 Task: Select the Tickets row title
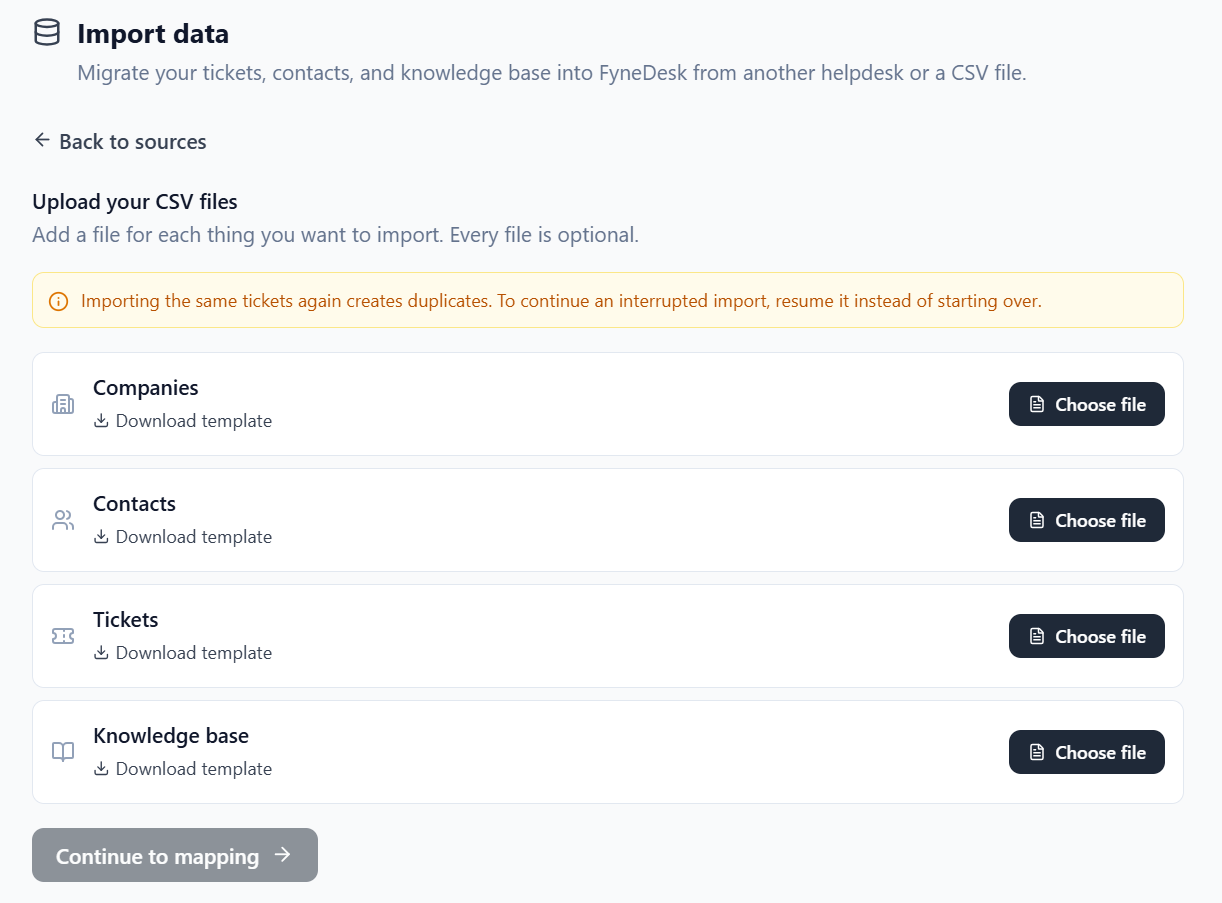click(x=126, y=620)
